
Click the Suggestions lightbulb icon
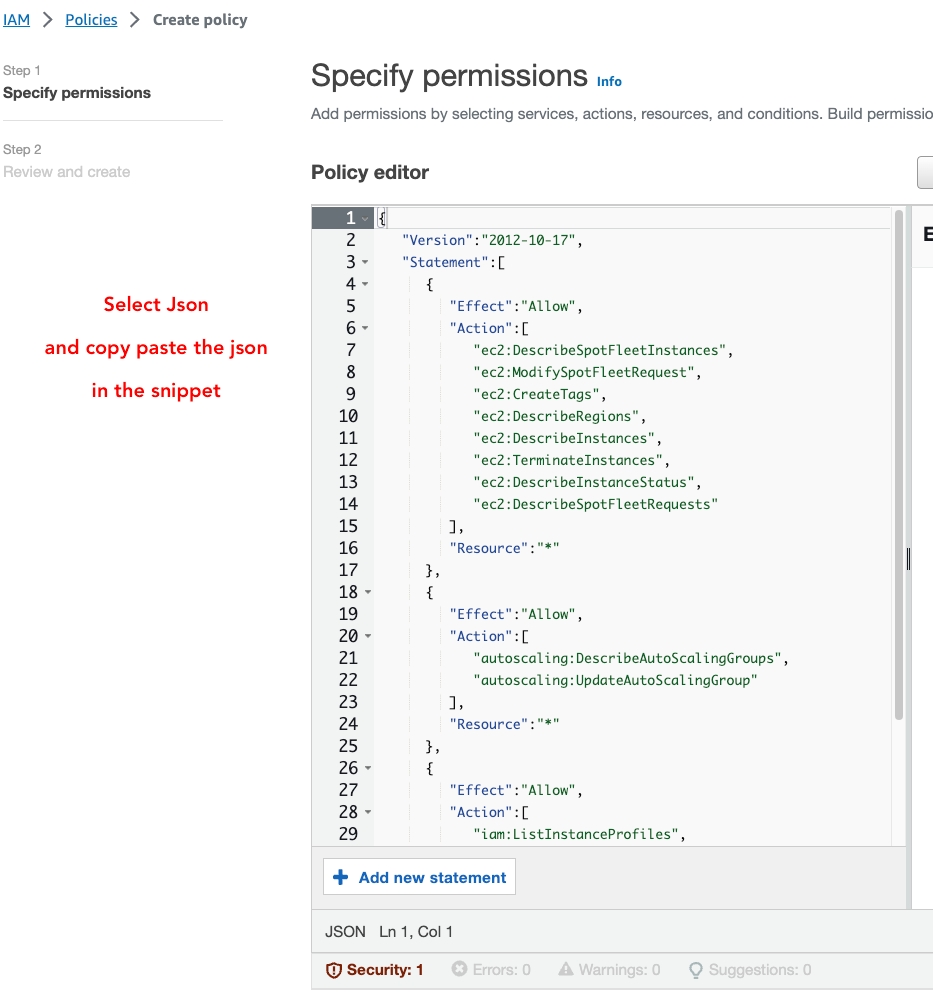[x=696, y=969]
